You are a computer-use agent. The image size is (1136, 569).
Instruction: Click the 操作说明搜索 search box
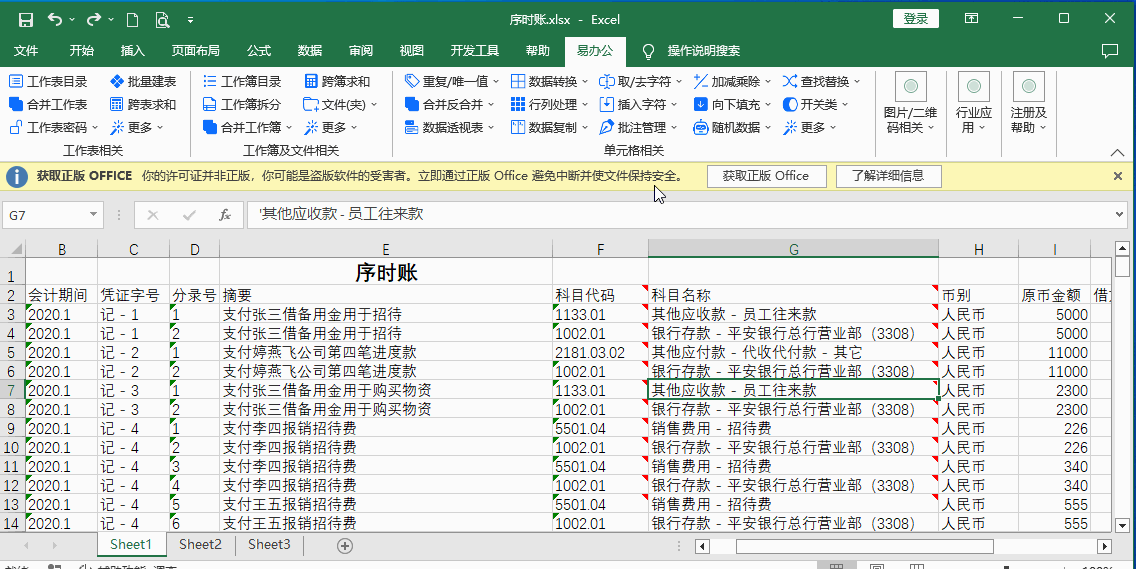703,51
